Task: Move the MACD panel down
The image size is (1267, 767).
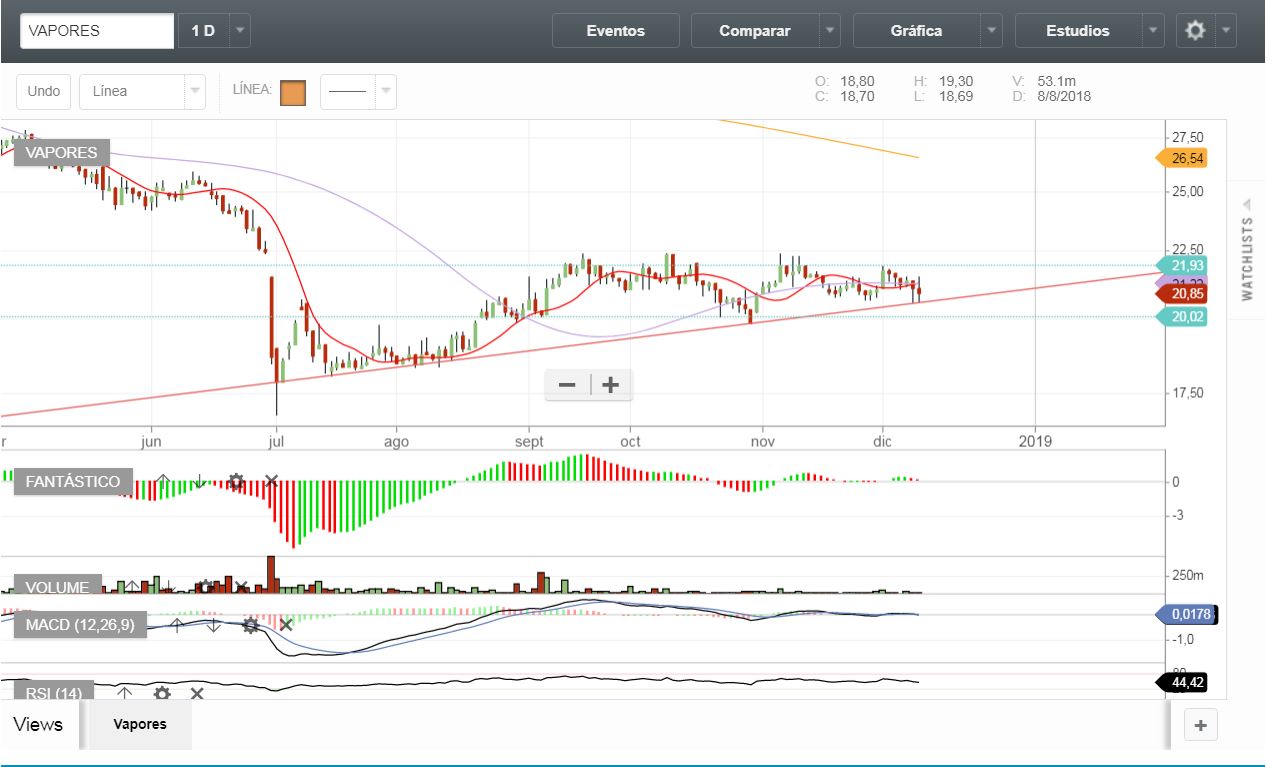Action: click(x=213, y=625)
